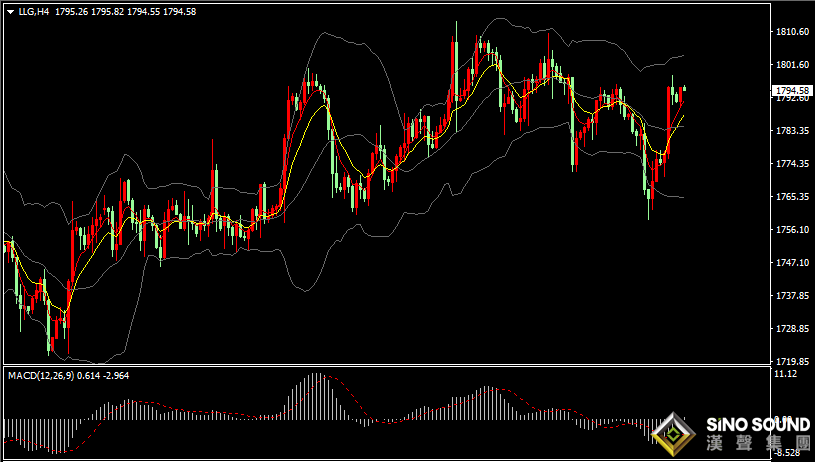The image size is (815, 462).
Task: Click the highlighted current price tag 1794.58 on axis
Action: coord(793,91)
